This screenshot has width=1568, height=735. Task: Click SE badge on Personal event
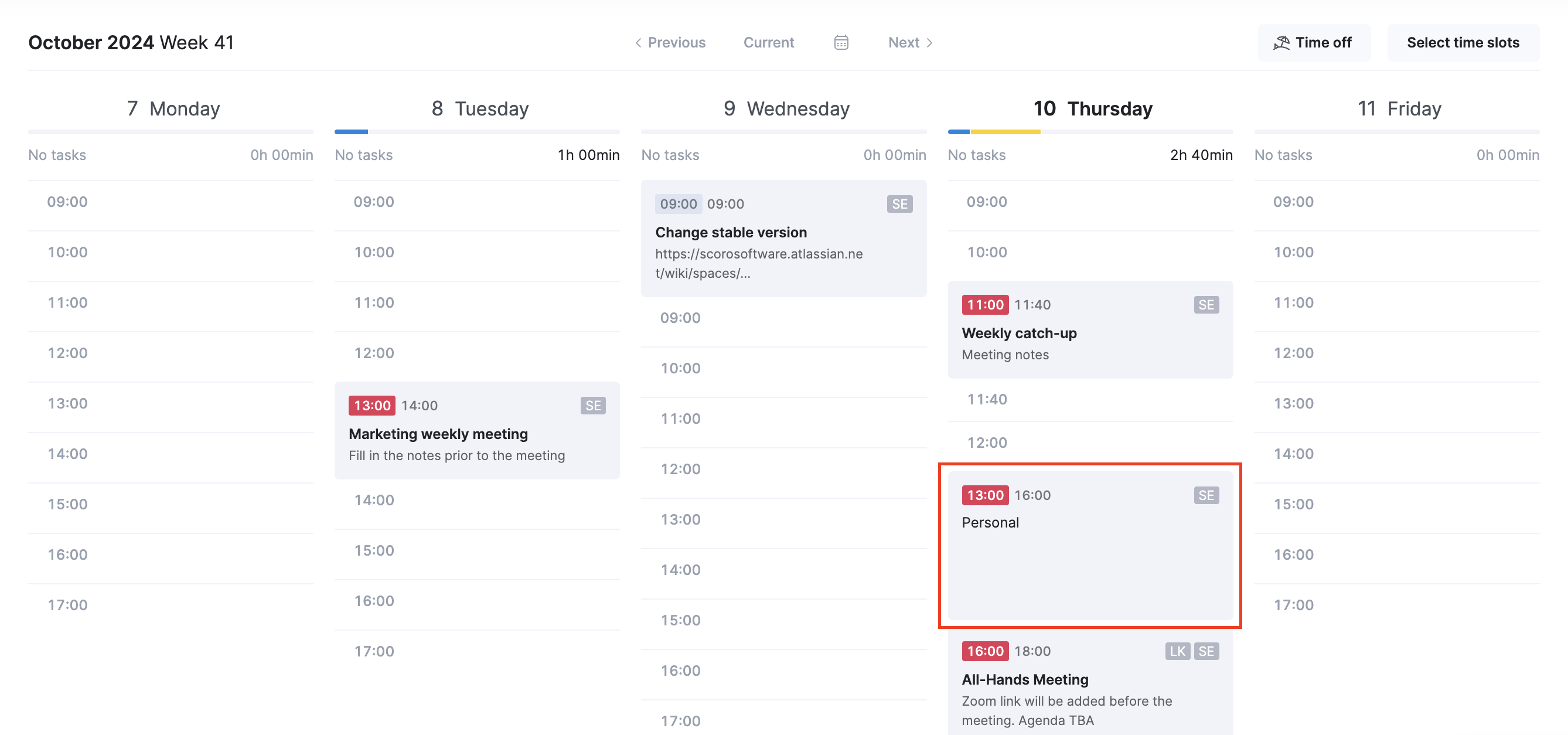1206,495
